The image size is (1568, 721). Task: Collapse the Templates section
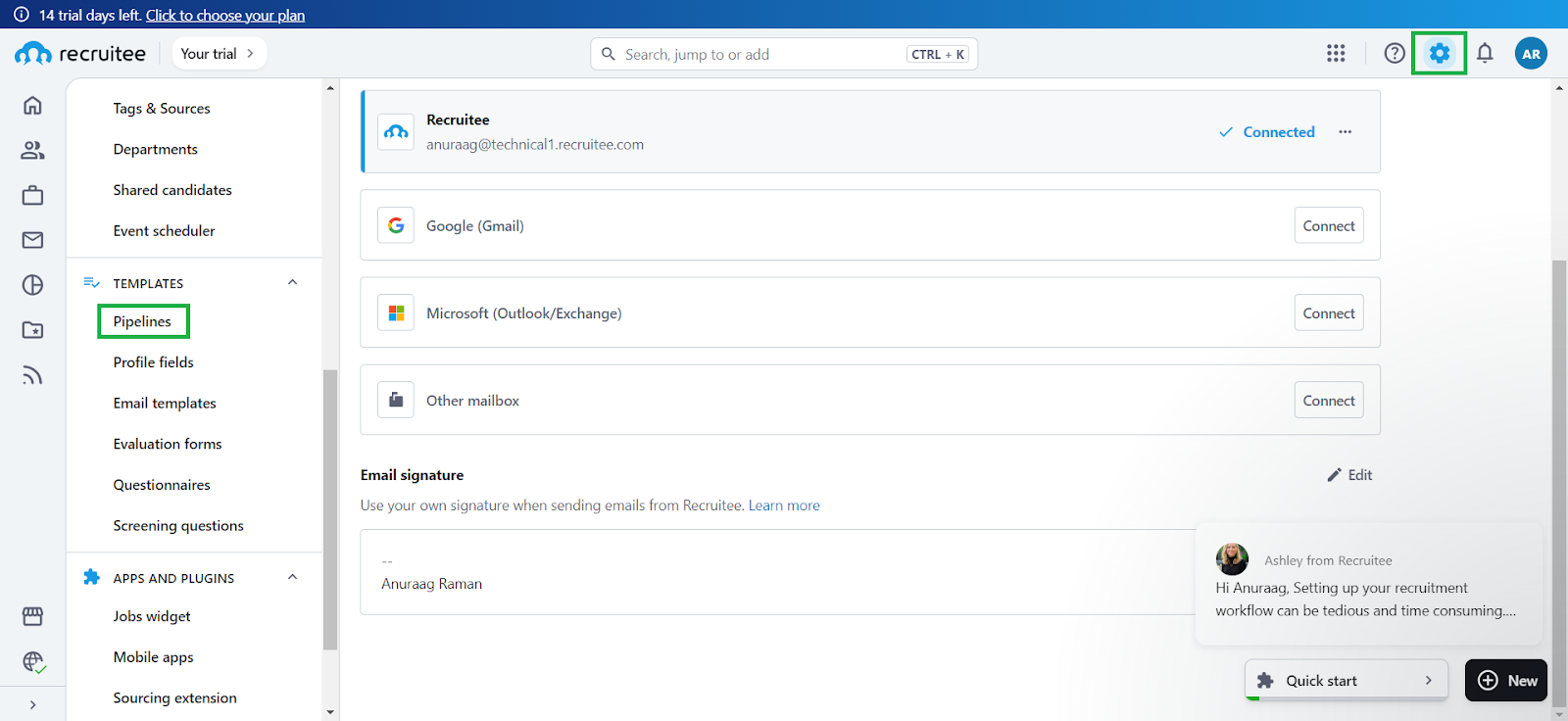[x=292, y=283]
